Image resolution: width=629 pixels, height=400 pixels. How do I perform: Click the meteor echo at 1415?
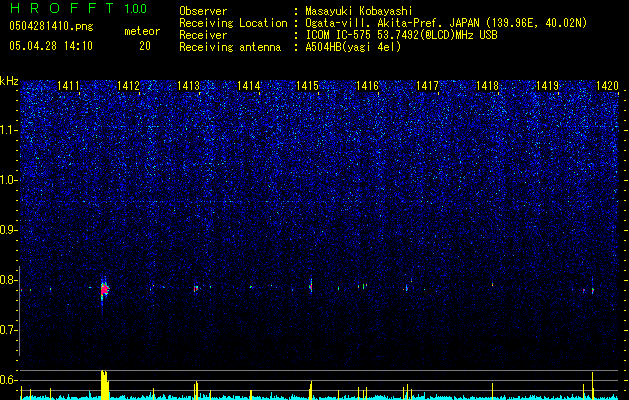[310, 286]
